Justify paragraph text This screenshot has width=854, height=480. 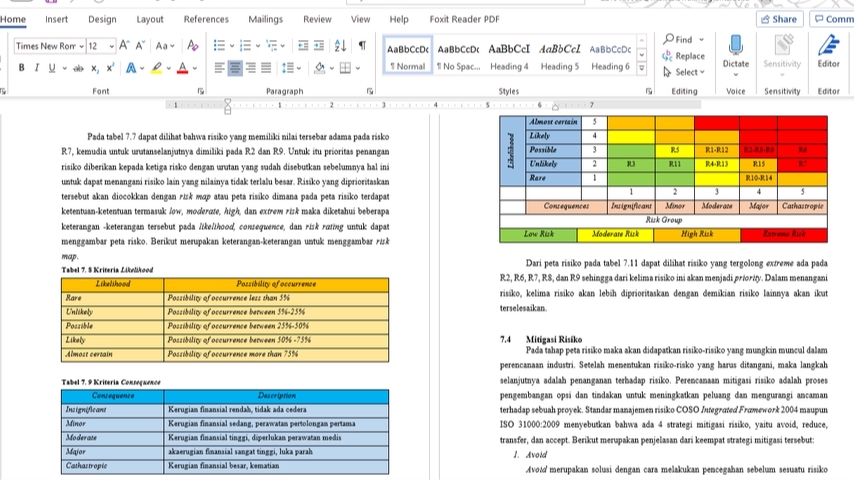pyautogui.click(x=266, y=68)
